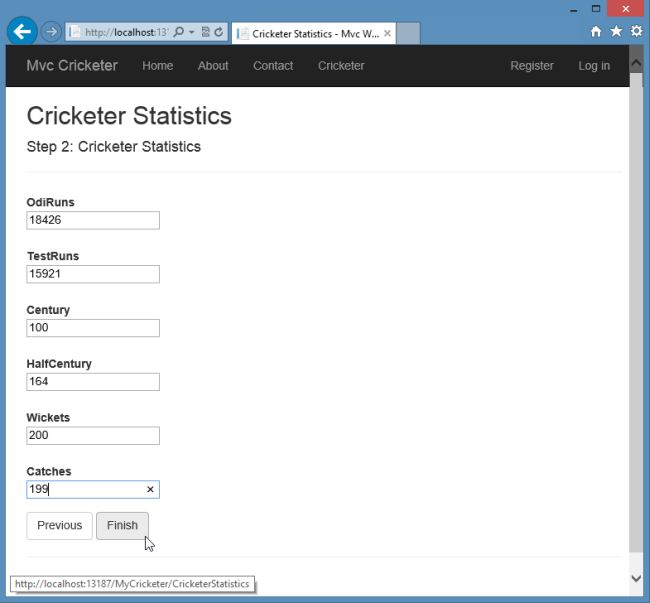Close the browser window
Screen dimensions: 650x603
point(625,9)
